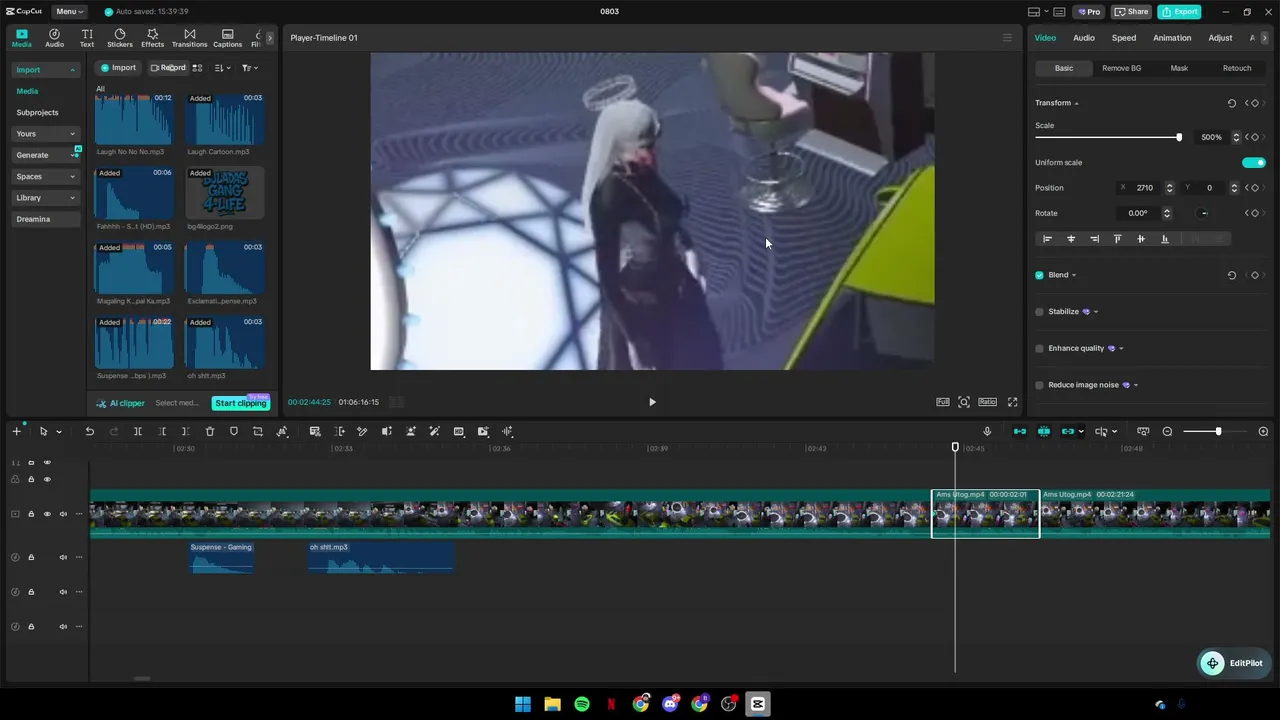Enable the Reduce image noise checkbox
This screenshot has height=720, width=1280.
pyautogui.click(x=1039, y=385)
